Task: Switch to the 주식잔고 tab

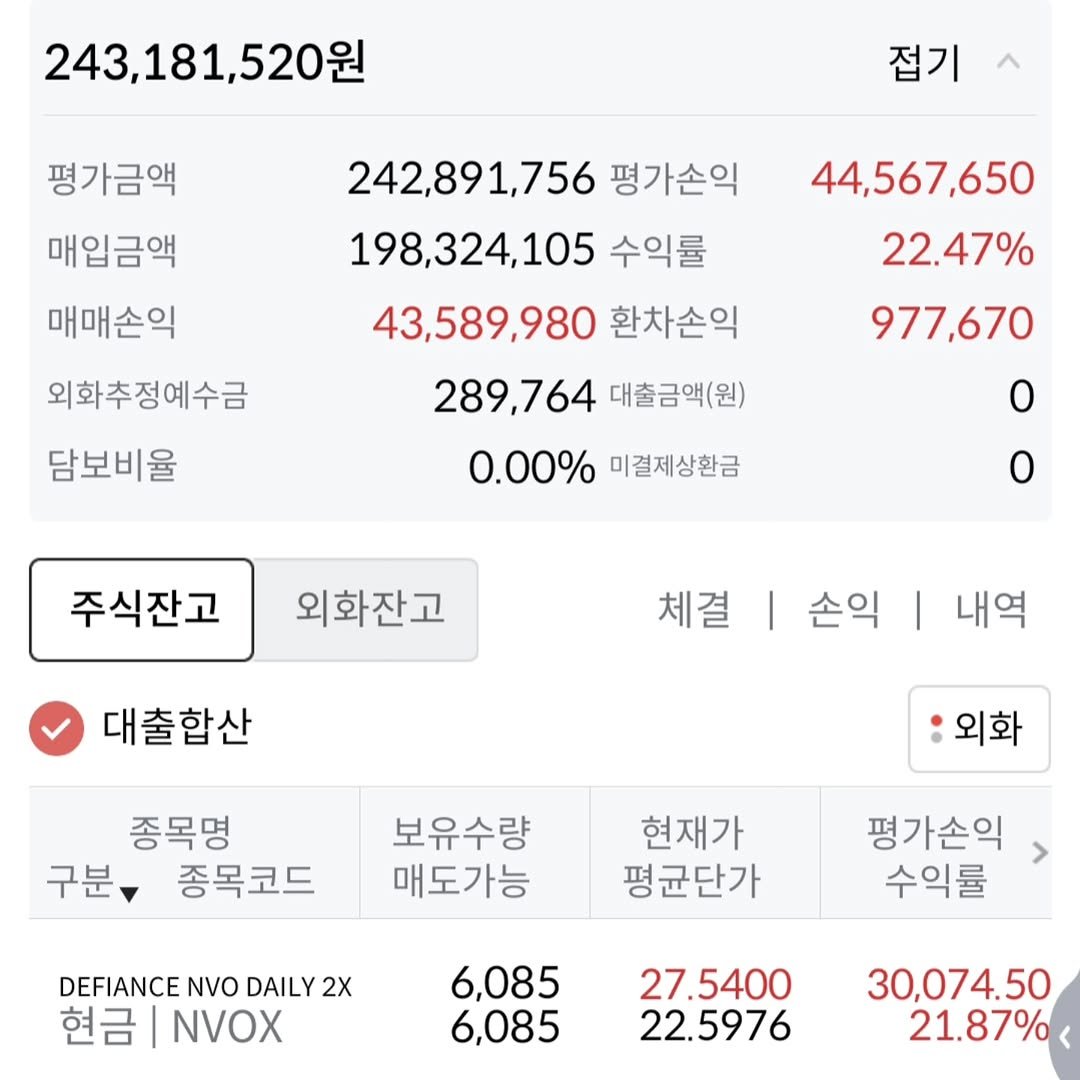Action: (x=142, y=609)
